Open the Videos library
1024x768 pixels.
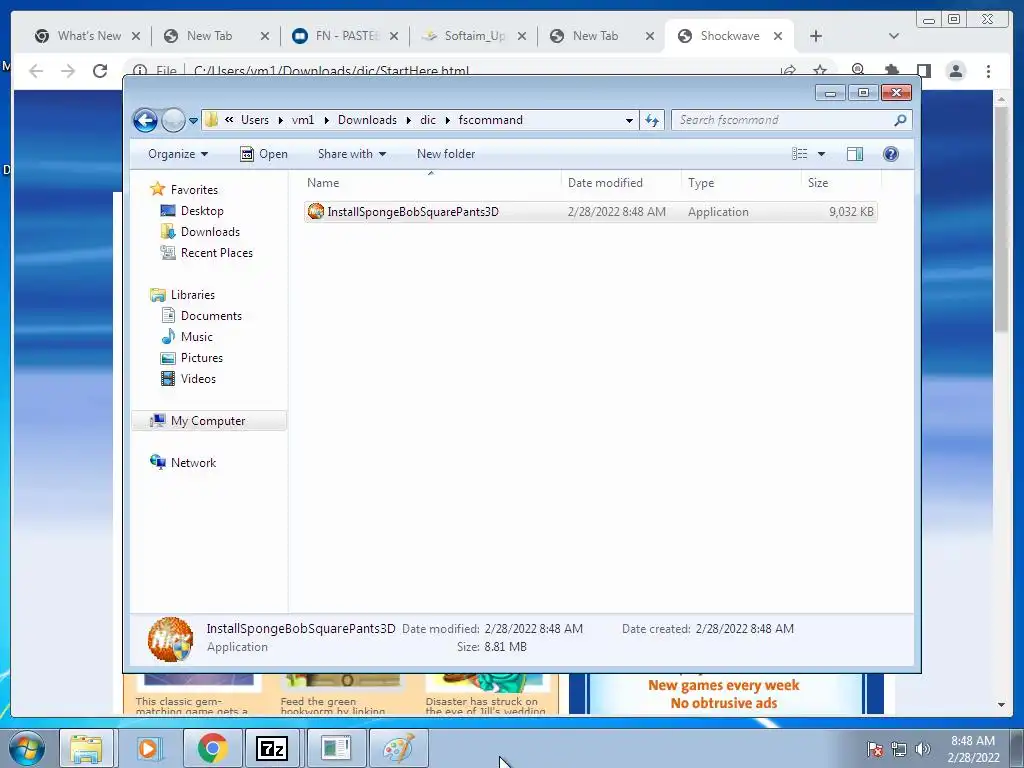(198, 379)
